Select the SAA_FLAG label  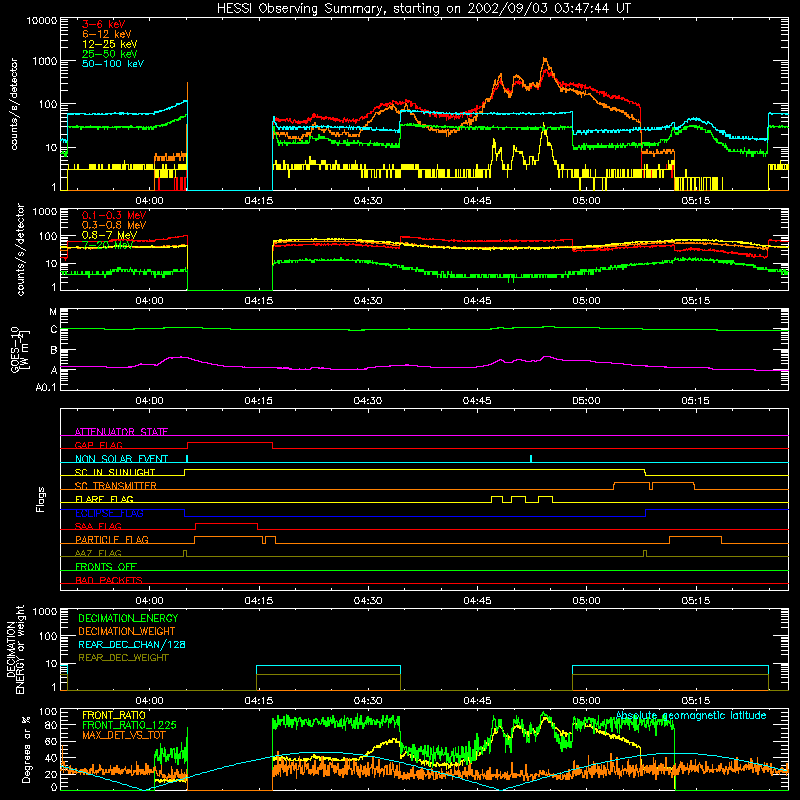pos(98,526)
